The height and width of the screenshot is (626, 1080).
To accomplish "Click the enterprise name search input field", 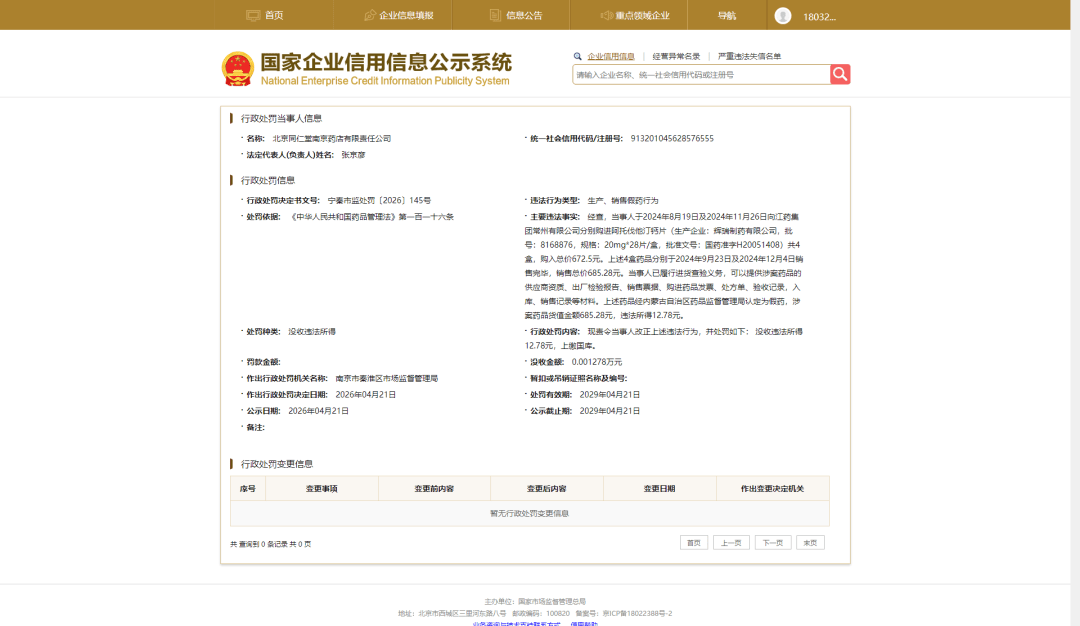I will pyautogui.click(x=701, y=74).
